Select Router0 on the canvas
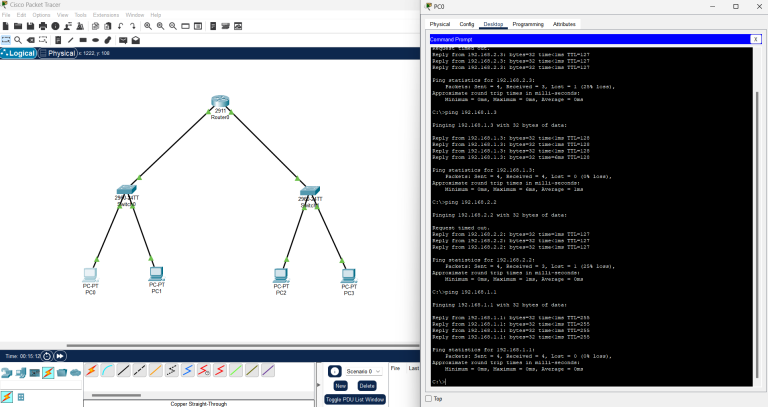Screen dimensions: 768x407 220,101
